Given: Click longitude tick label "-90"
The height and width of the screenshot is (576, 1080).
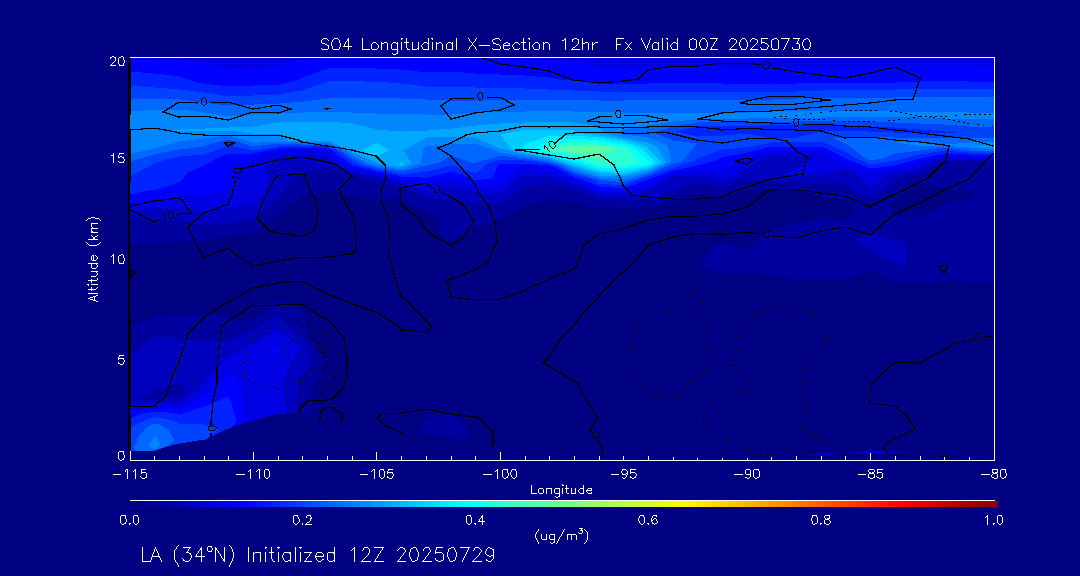Looking at the screenshot, I should [747, 475].
